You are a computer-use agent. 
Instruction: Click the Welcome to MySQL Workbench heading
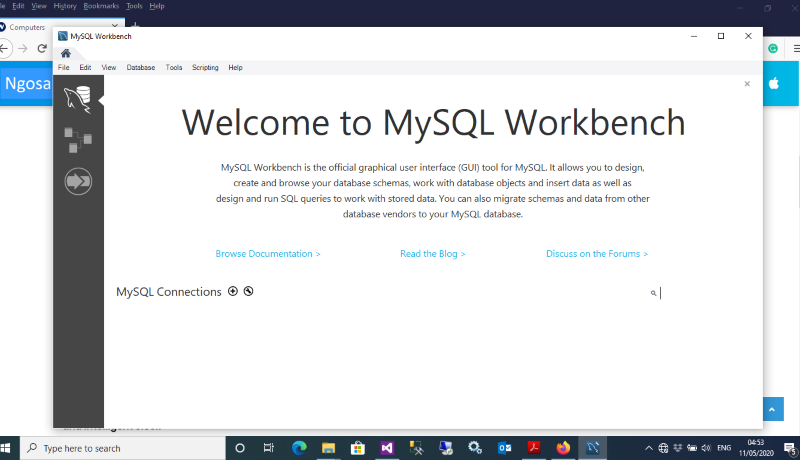tap(433, 123)
